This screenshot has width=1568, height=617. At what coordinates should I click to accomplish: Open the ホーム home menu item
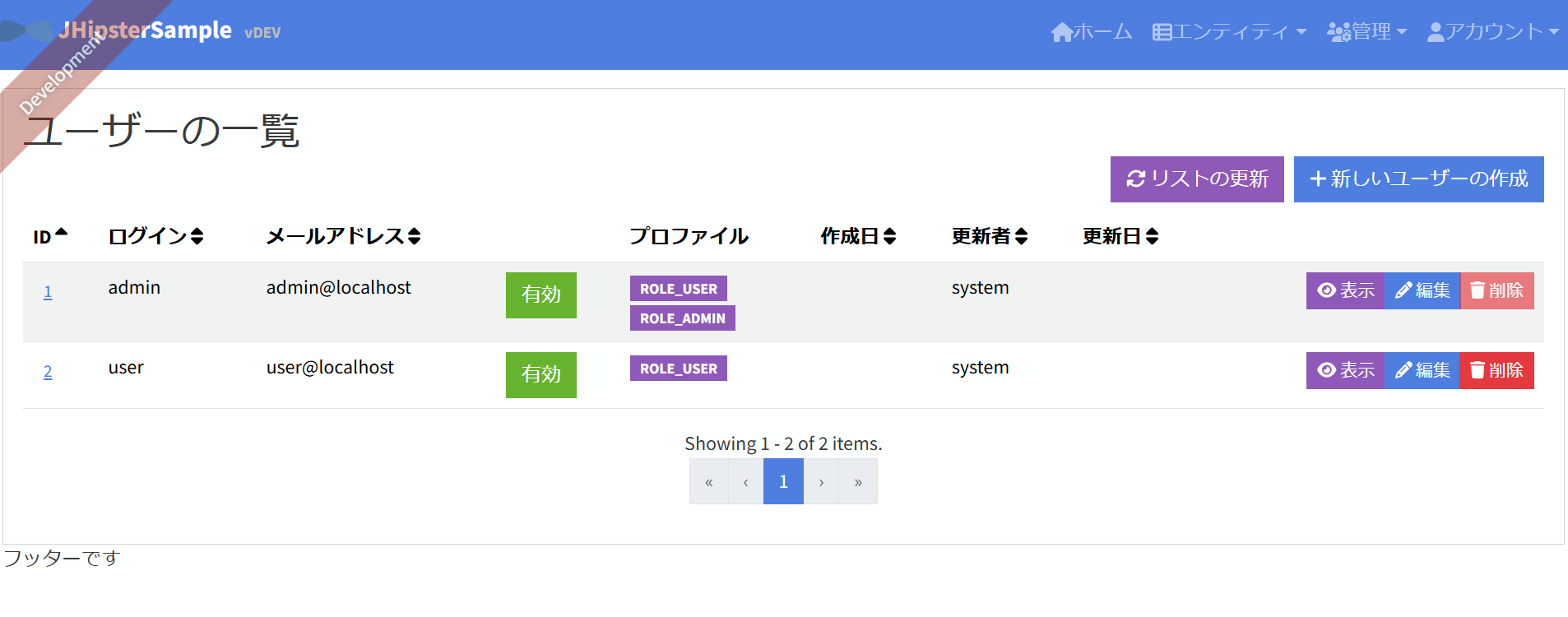[1092, 31]
